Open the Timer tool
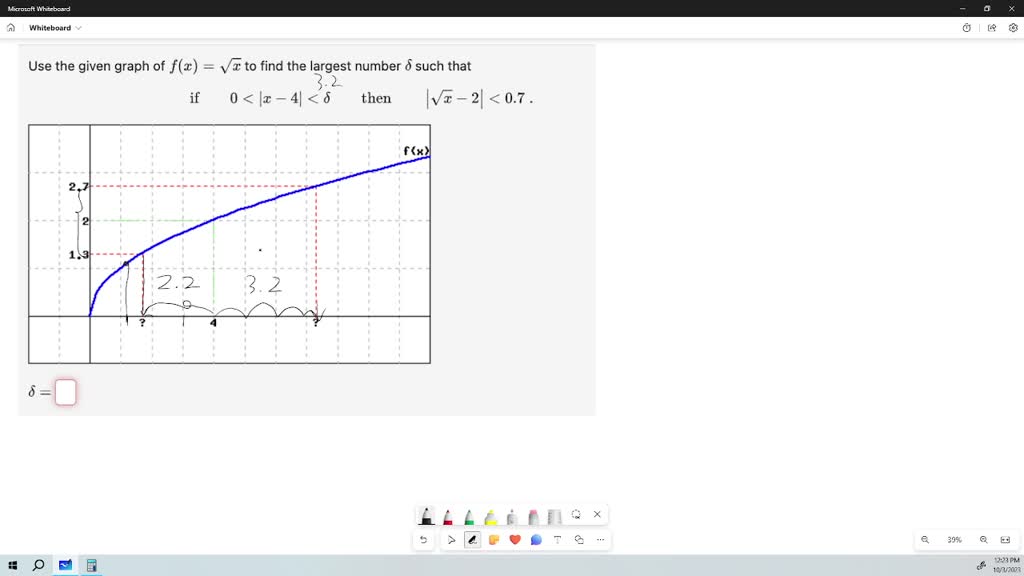 (x=966, y=28)
